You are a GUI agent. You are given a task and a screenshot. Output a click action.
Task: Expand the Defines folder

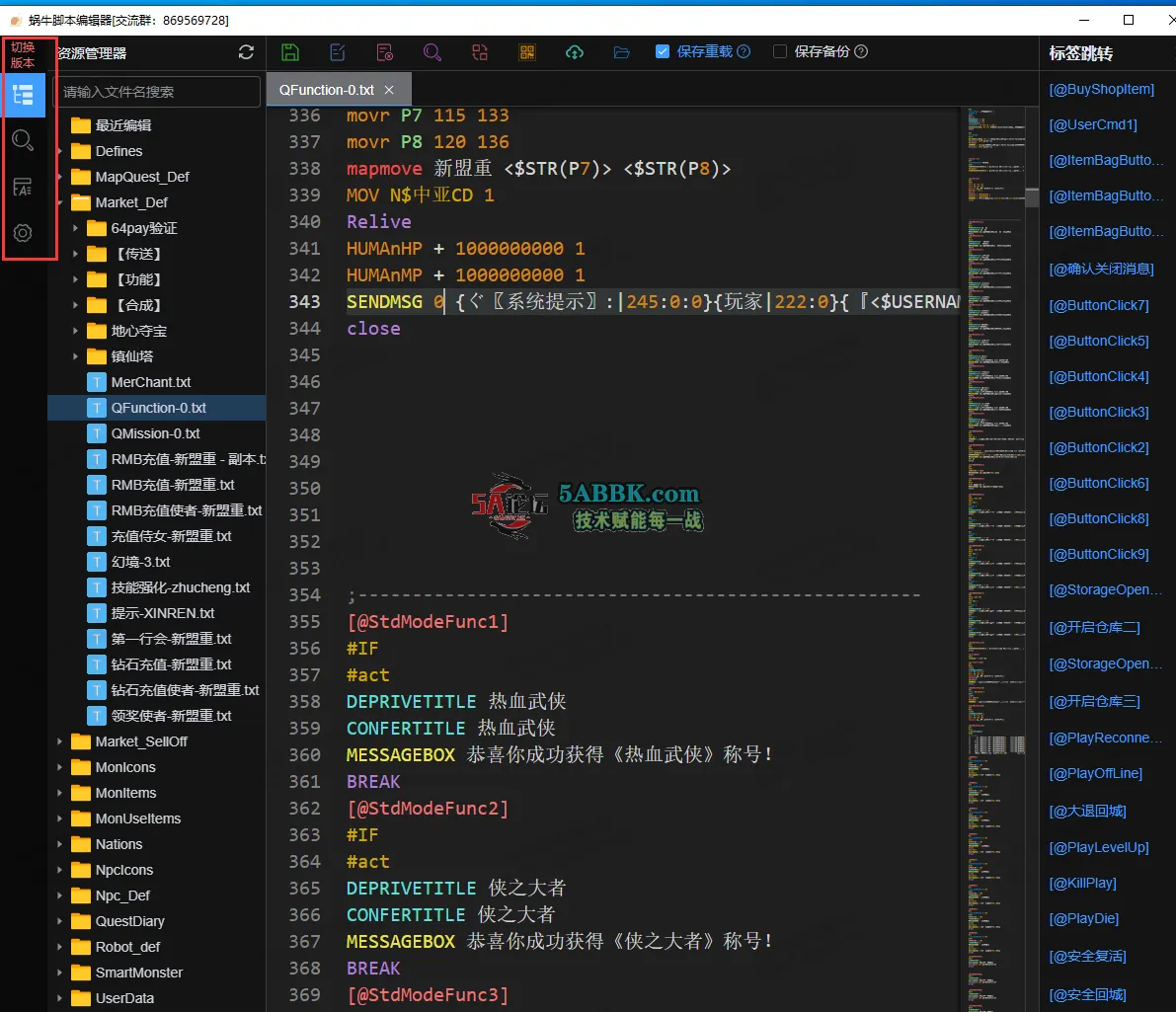59,151
